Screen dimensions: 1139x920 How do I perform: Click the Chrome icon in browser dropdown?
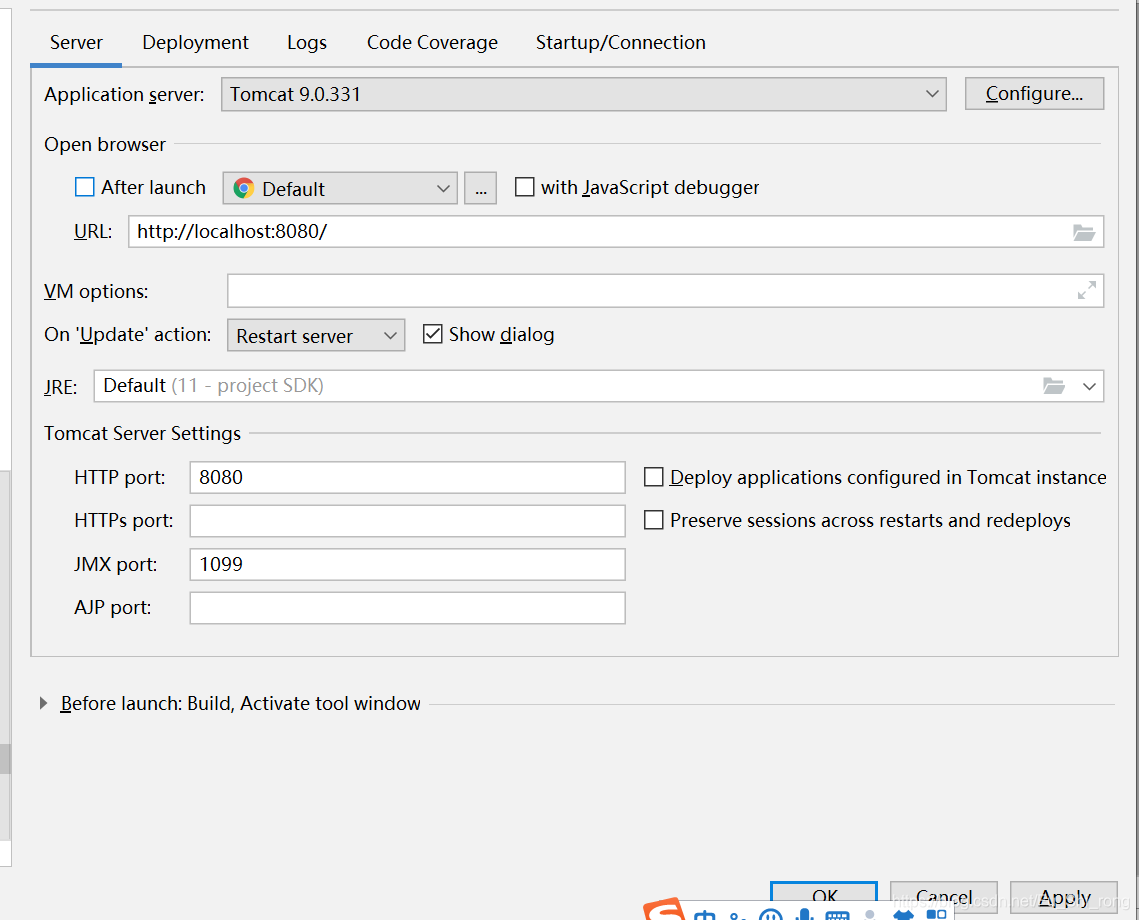click(243, 188)
